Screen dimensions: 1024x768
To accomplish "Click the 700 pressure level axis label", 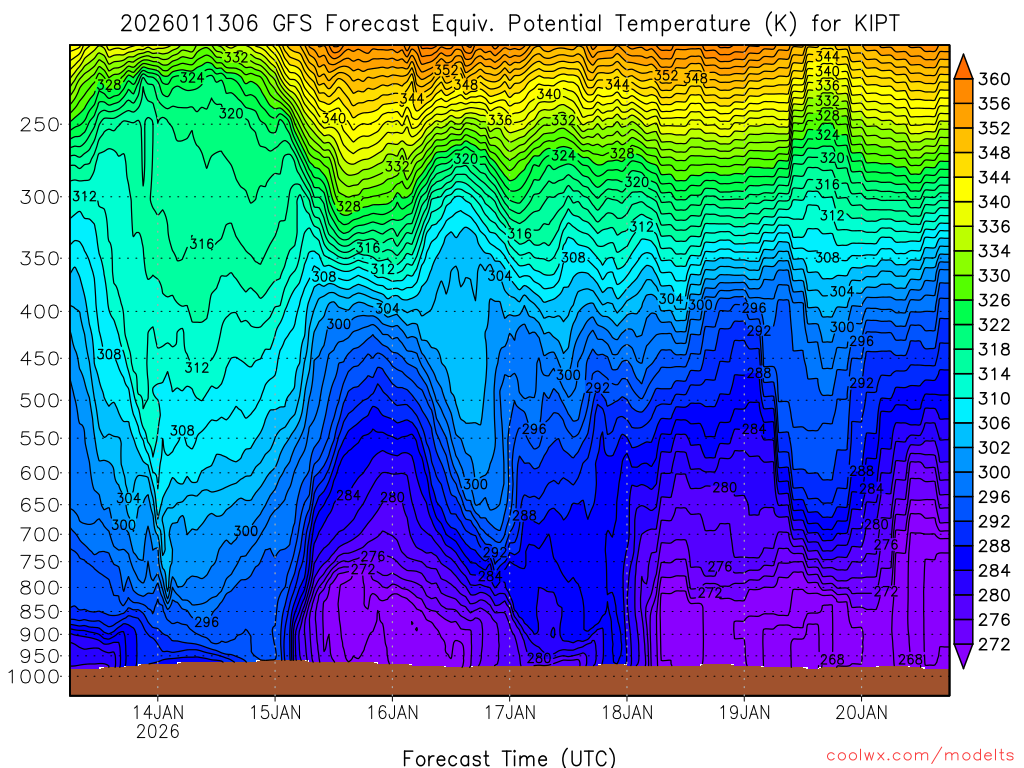I will [40, 534].
